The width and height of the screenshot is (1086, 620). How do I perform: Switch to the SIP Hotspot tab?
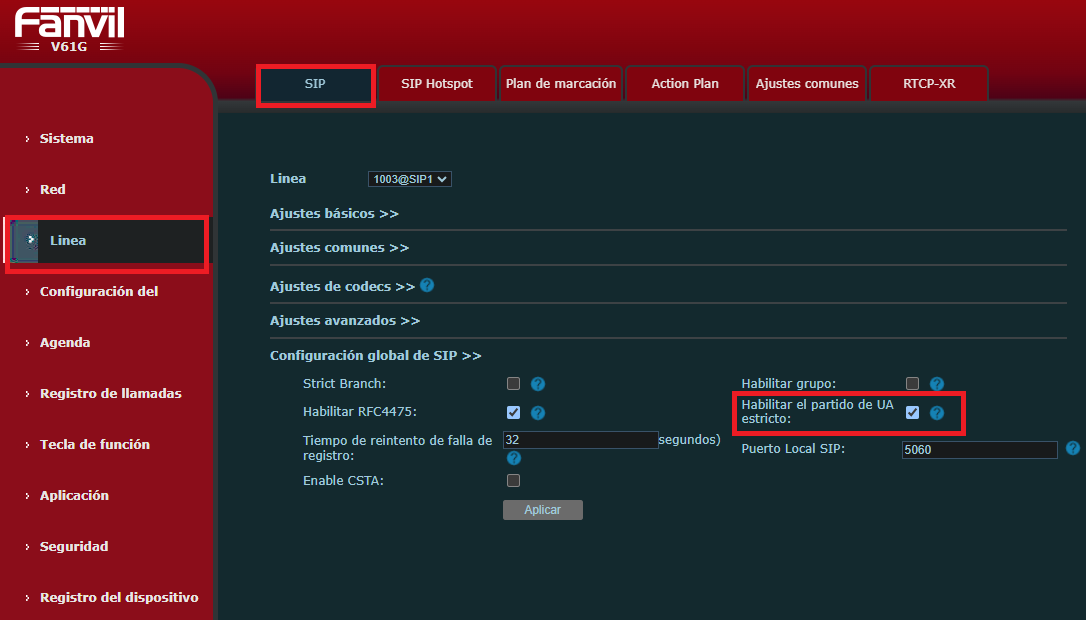tap(437, 84)
